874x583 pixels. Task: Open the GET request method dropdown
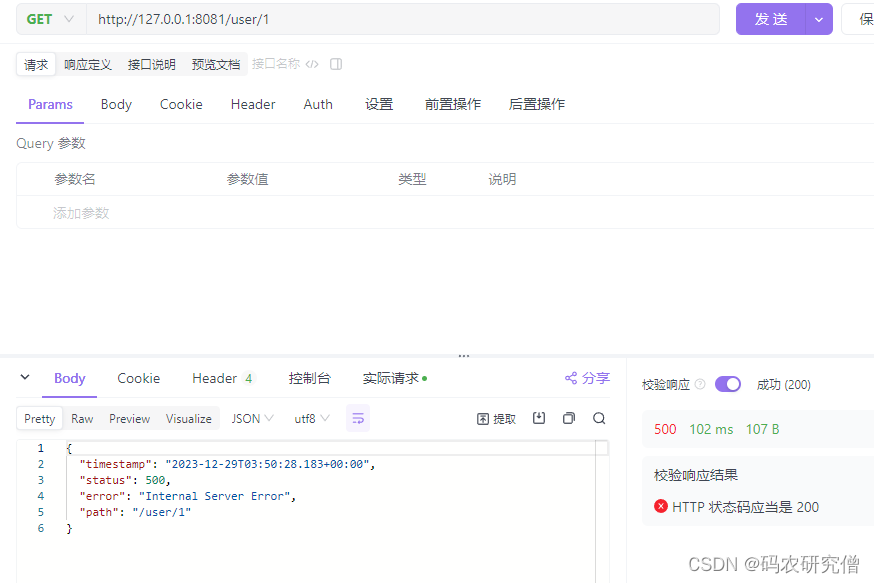tap(50, 19)
